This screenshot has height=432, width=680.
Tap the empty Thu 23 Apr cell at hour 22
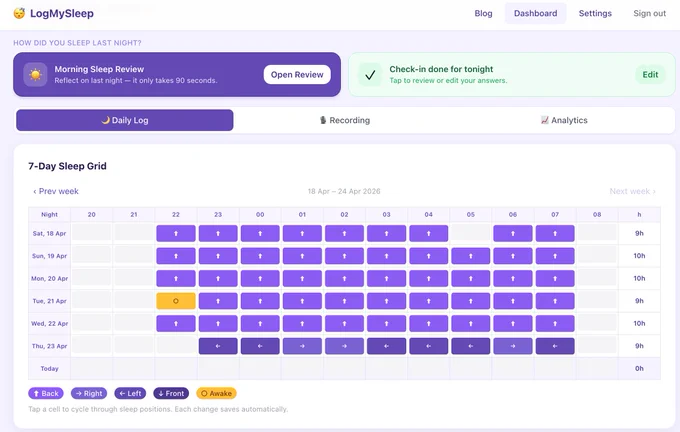point(176,346)
